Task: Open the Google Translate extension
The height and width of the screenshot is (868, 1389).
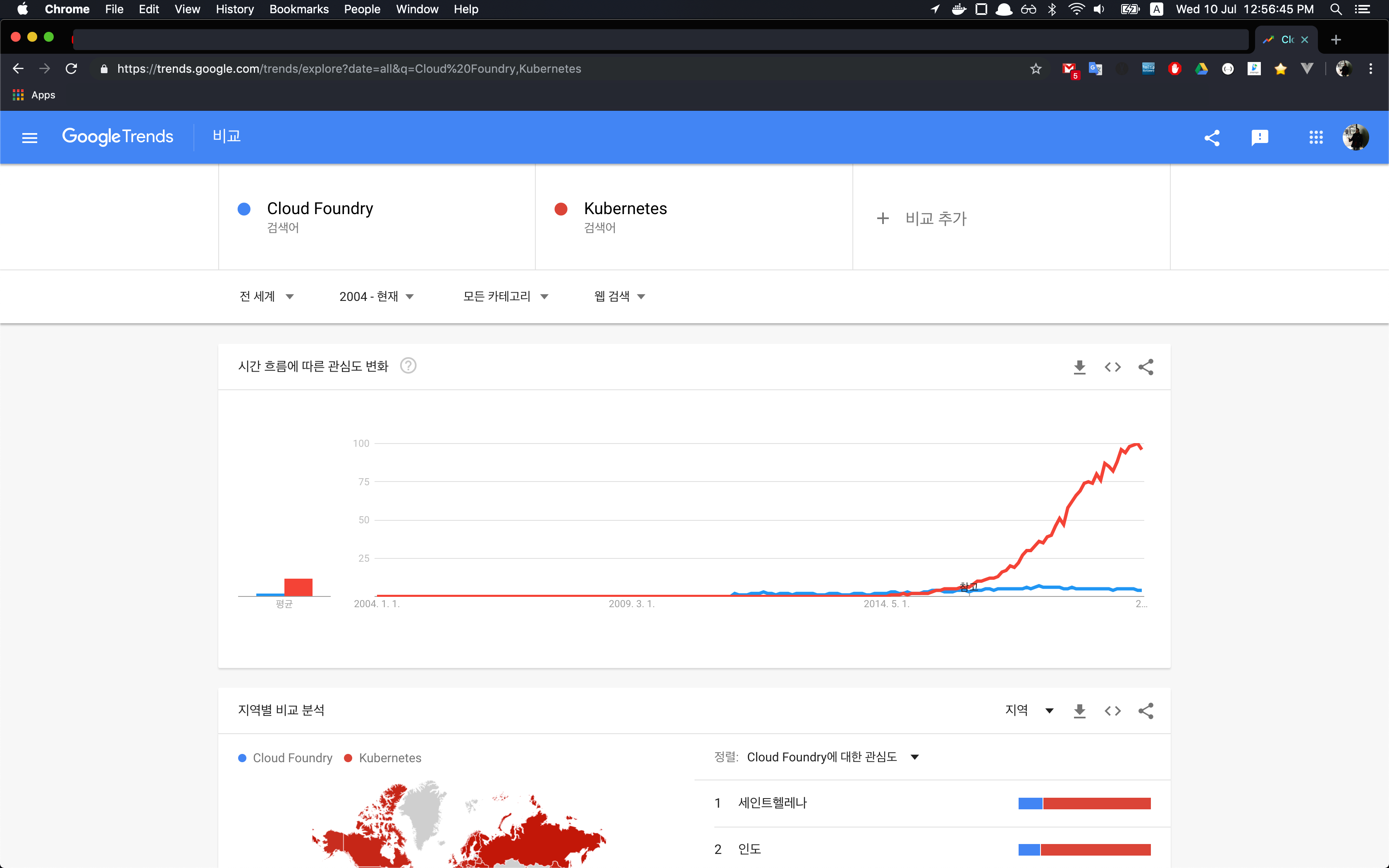Action: point(1095,69)
